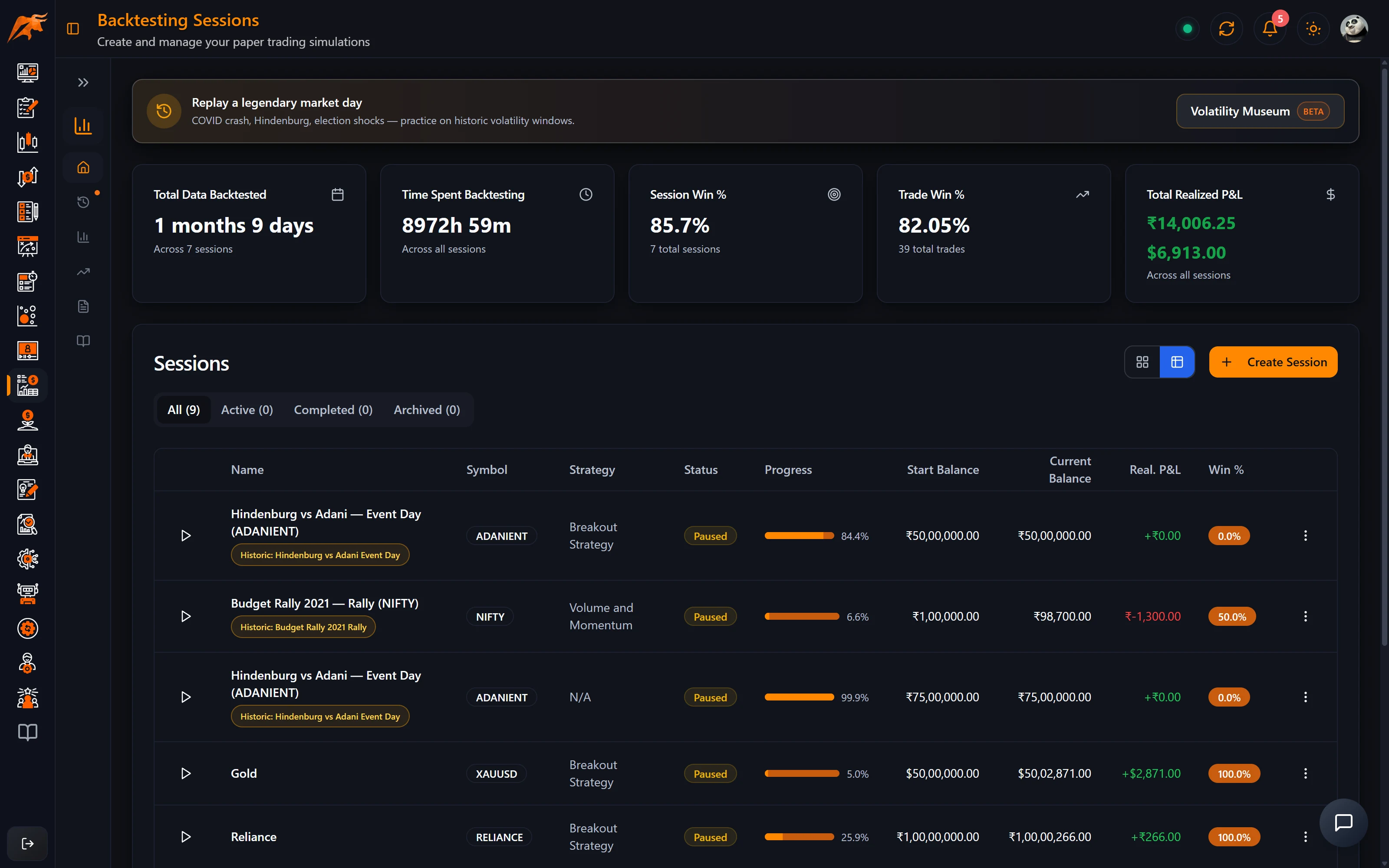Open the trending line icon in secondary sidebar
The height and width of the screenshot is (868, 1389).
click(x=83, y=272)
